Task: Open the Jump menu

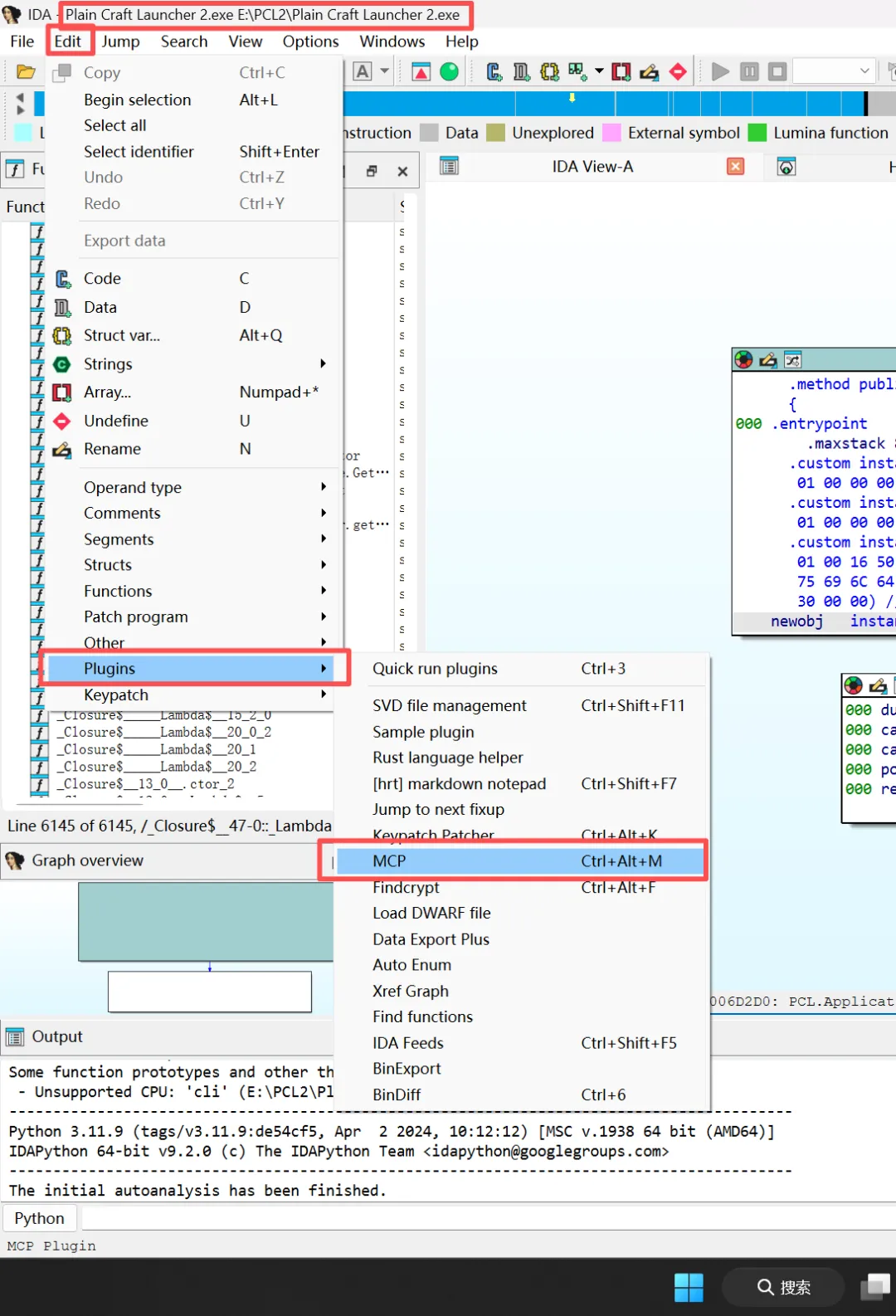Action: coord(120,41)
